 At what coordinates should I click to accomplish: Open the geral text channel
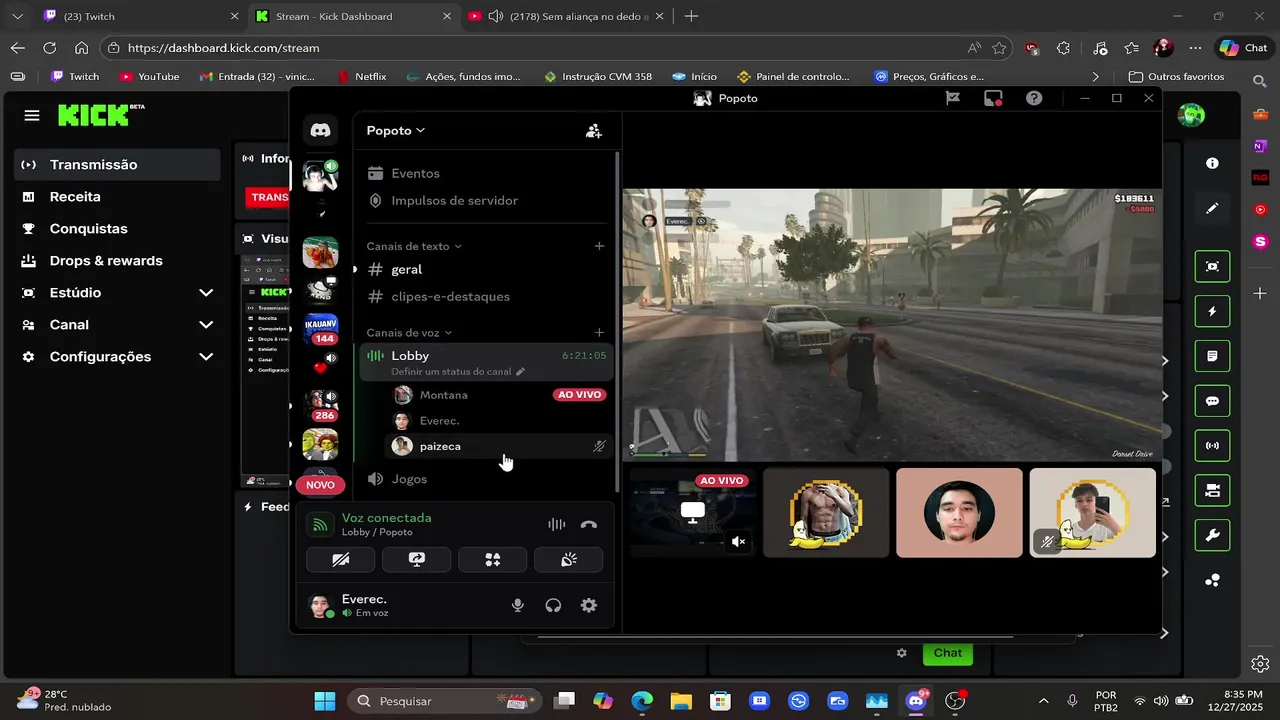407,269
